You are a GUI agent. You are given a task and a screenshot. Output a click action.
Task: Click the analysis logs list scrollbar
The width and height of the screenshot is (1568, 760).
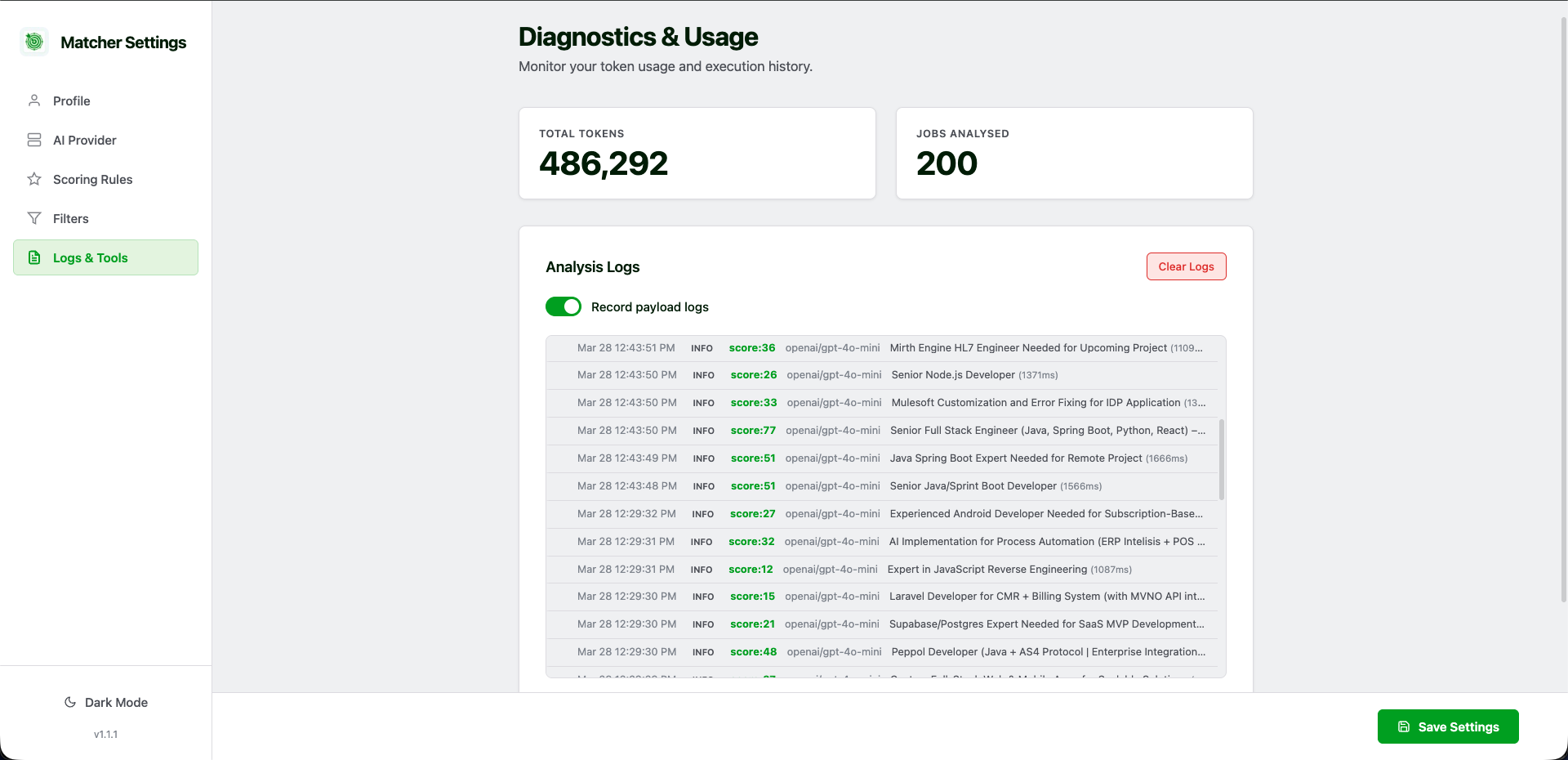coord(1222,459)
